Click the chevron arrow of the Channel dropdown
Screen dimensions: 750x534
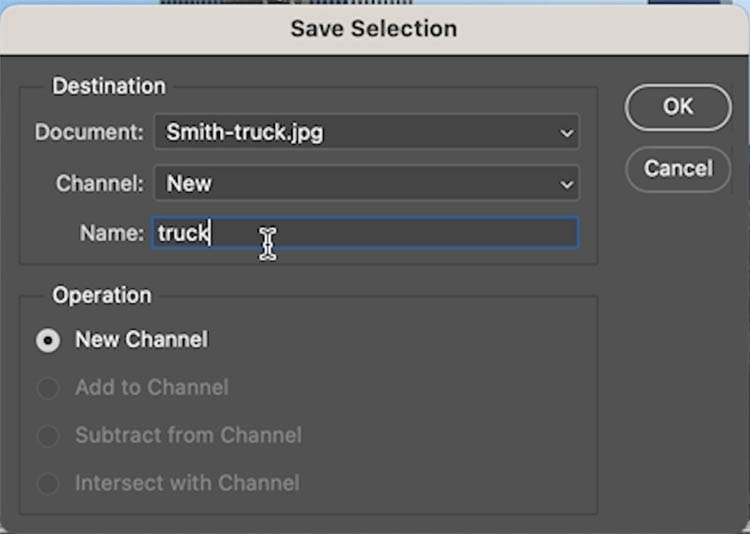(567, 184)
